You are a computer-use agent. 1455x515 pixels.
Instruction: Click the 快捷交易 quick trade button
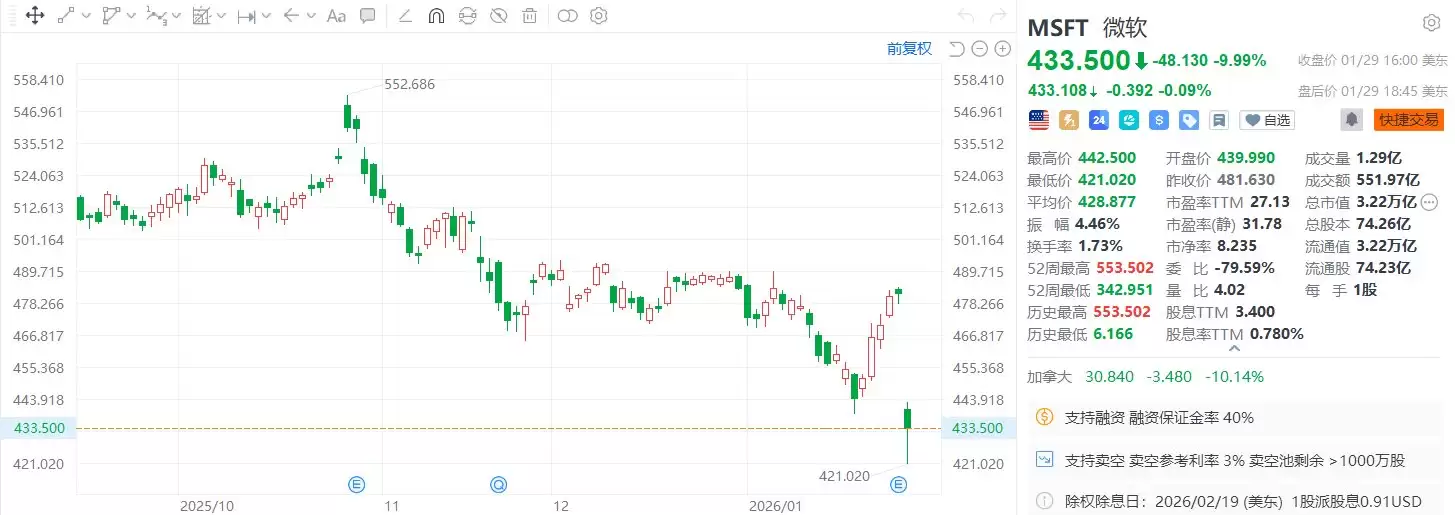coord(1409,120)
